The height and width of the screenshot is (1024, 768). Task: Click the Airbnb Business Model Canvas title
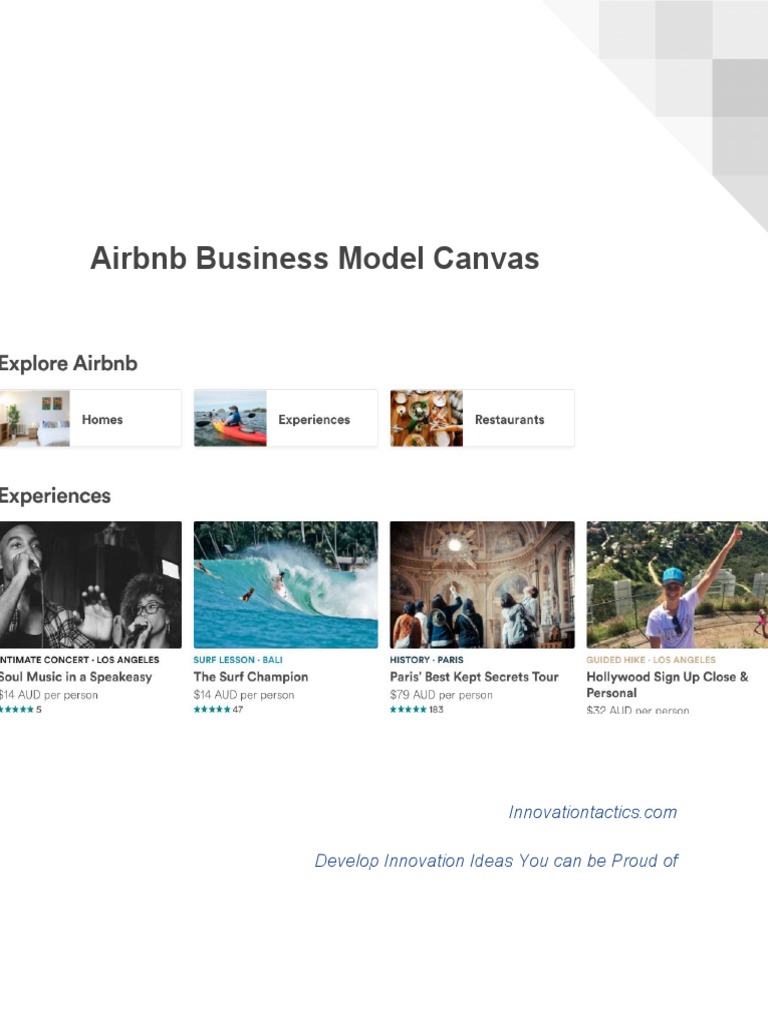pyautogui.click(x=314, y=258)
